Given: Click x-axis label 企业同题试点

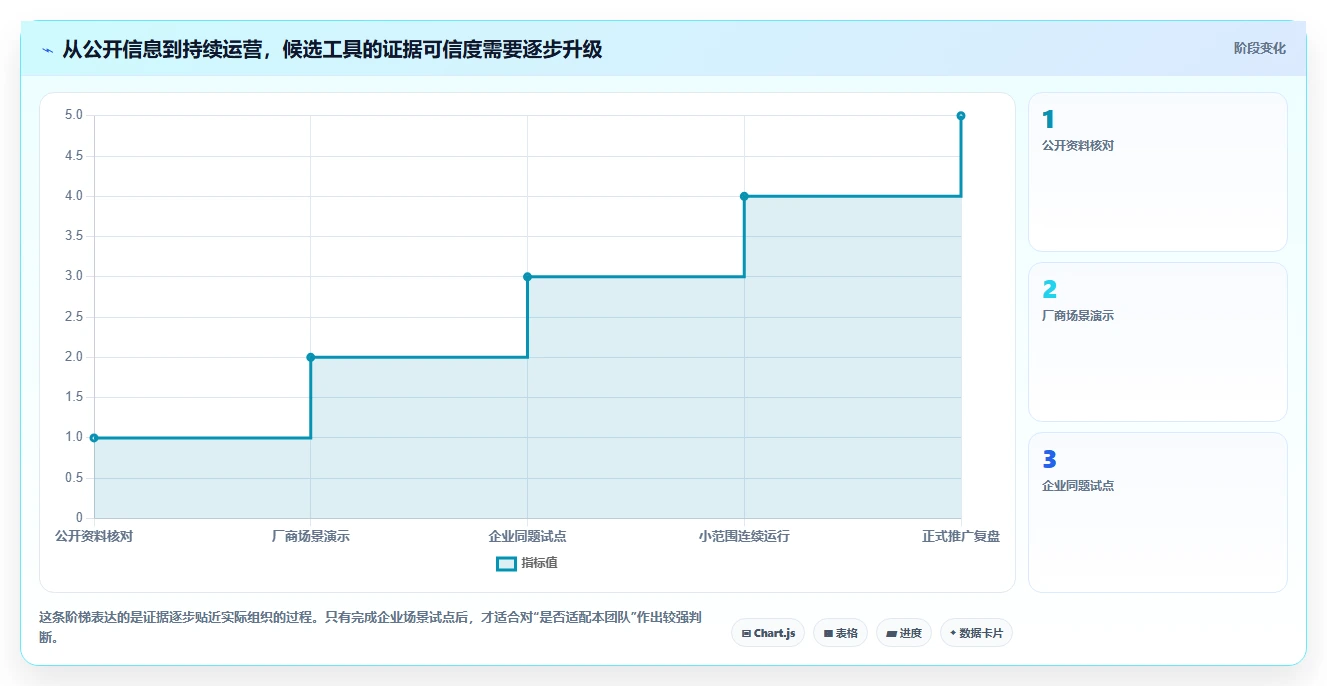Looking at the screenshot, I should 527,536.
